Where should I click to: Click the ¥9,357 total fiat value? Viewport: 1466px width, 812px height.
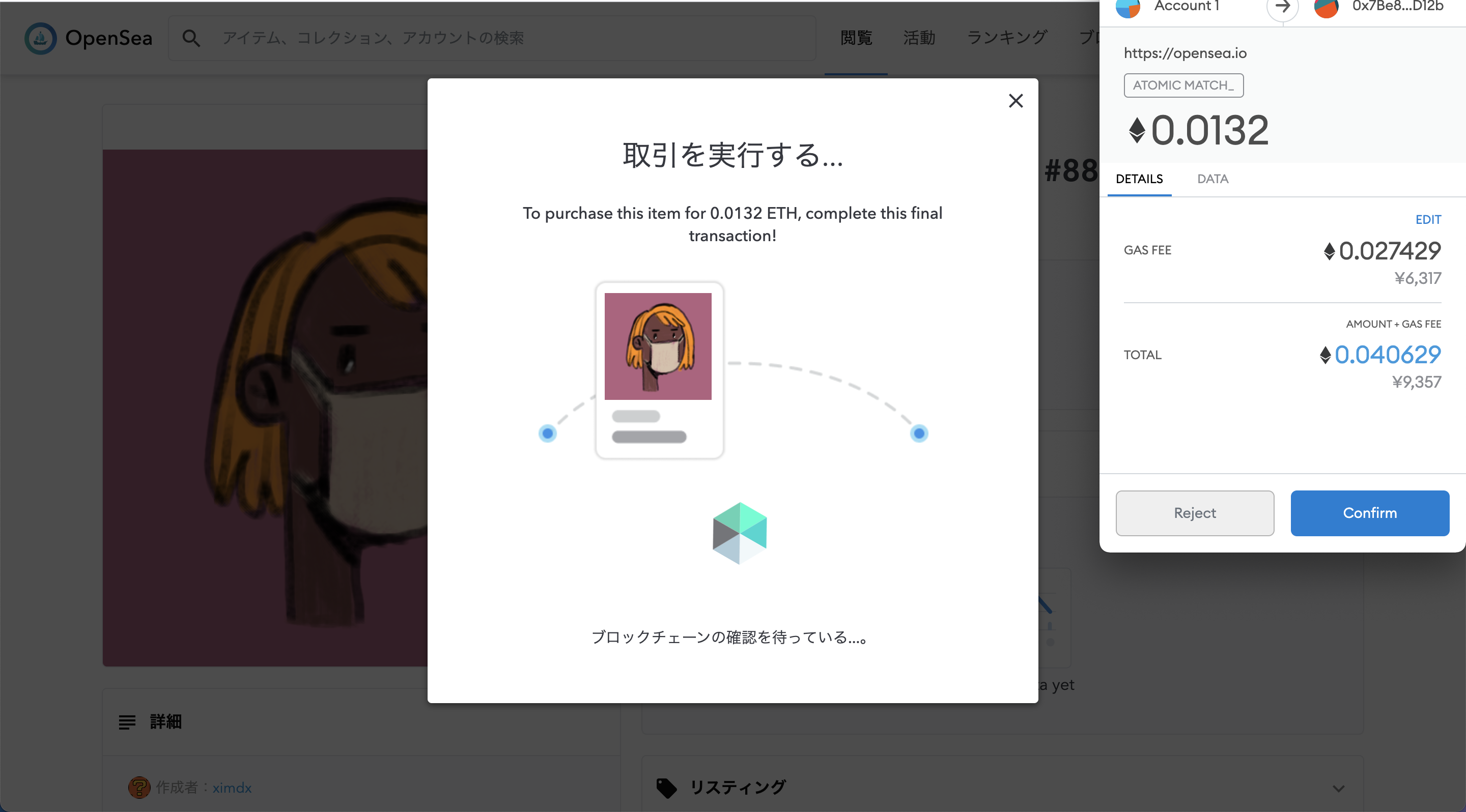tap(1417, 382)
